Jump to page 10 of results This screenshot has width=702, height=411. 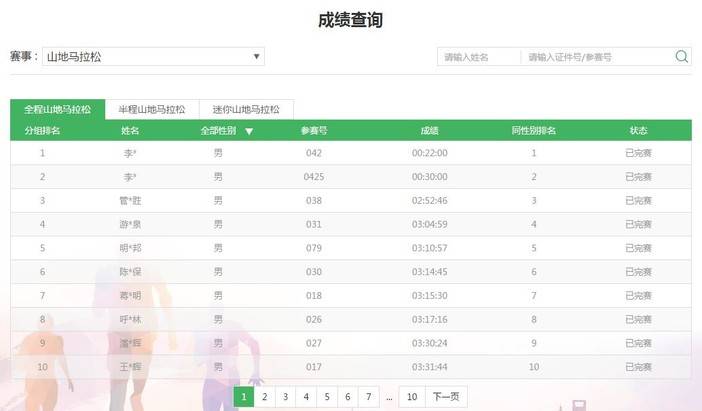(x=411, y=397)
